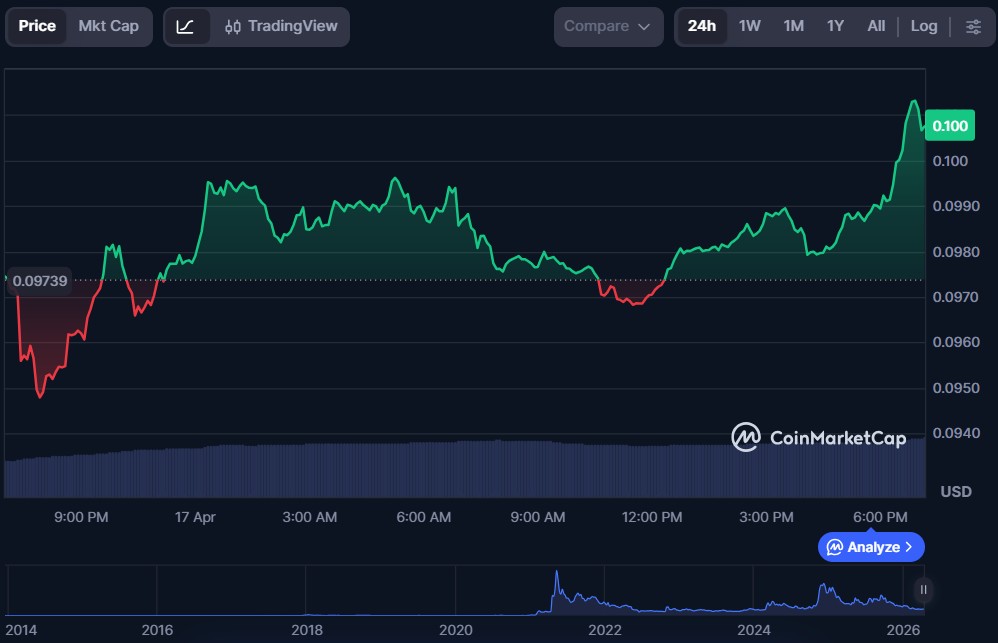Screen dimensions: 998x643
Task: Switch chart to Price view
Action: pos(37,26)
